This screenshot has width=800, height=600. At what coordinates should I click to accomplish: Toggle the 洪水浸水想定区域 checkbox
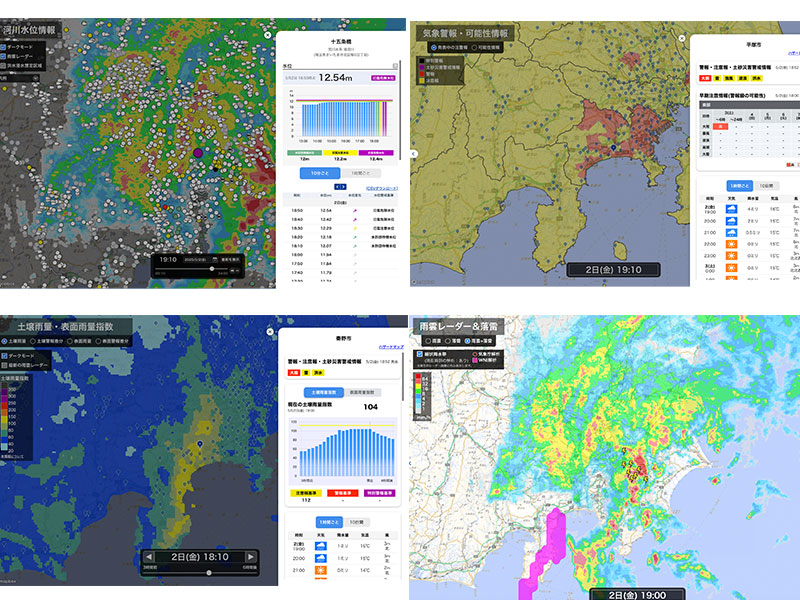(x=7, y=67)
